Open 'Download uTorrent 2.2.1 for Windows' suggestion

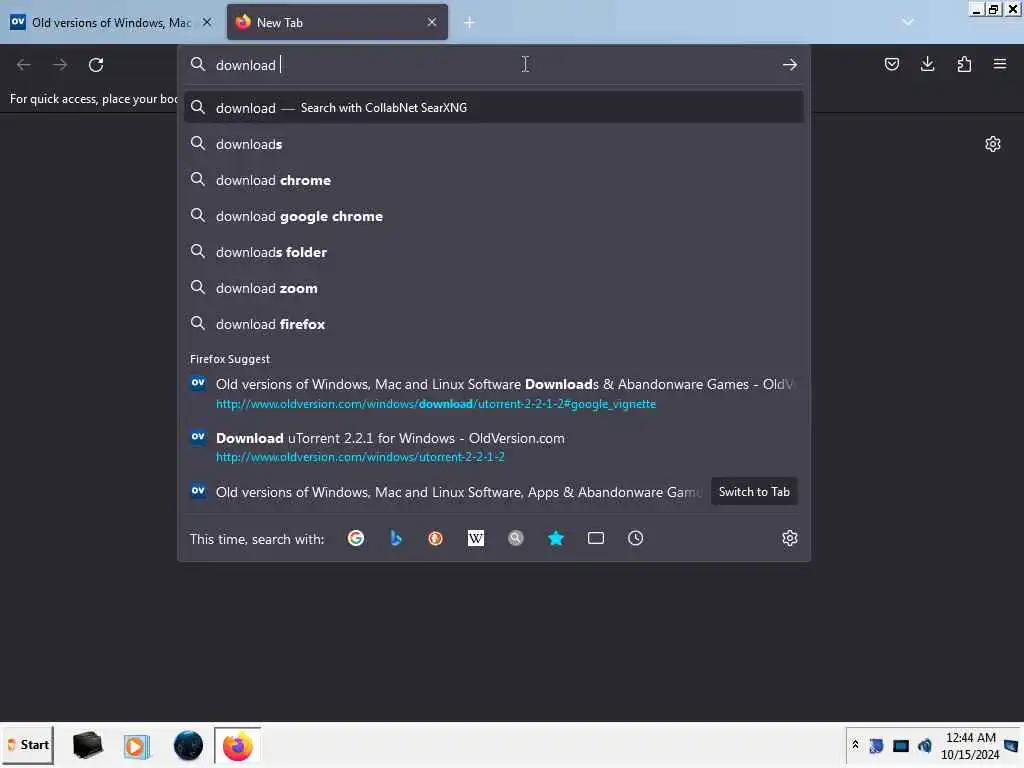point(494,447)
